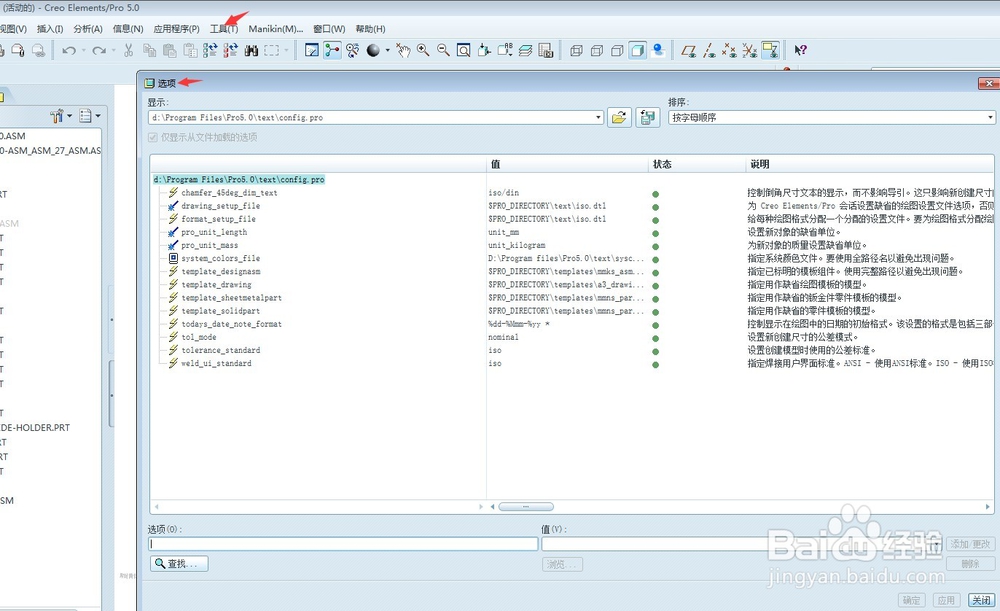Image resolution: width=1000 pixels, height=611 pixels.
Task: Click the Paste clipboard icon
Action: 170,50
